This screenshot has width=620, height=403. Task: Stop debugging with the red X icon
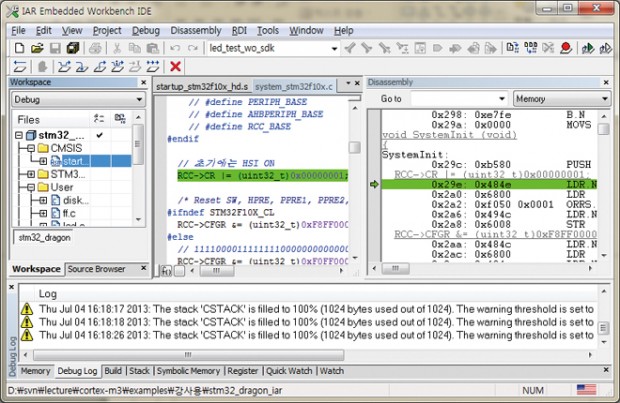(175, 66)
